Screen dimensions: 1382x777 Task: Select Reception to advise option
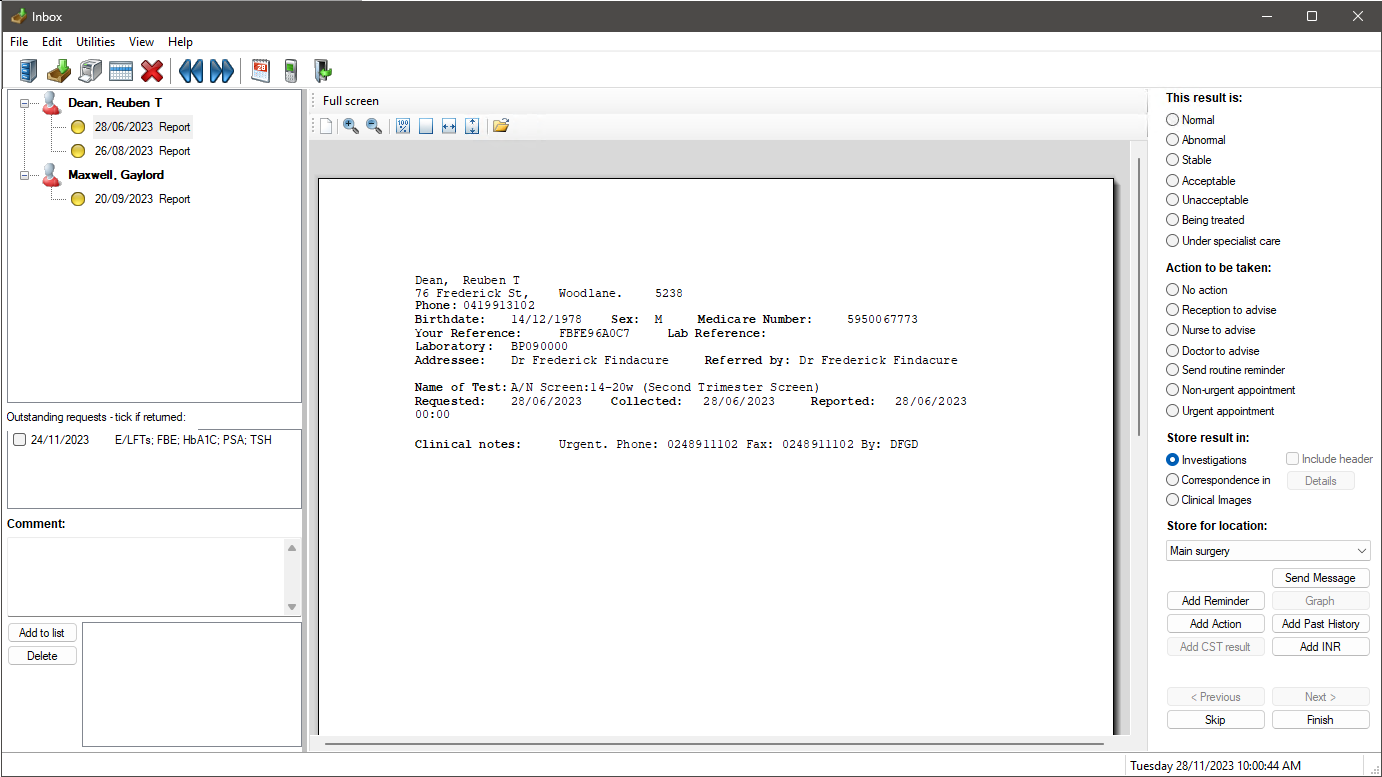[x=1173, y=310]
